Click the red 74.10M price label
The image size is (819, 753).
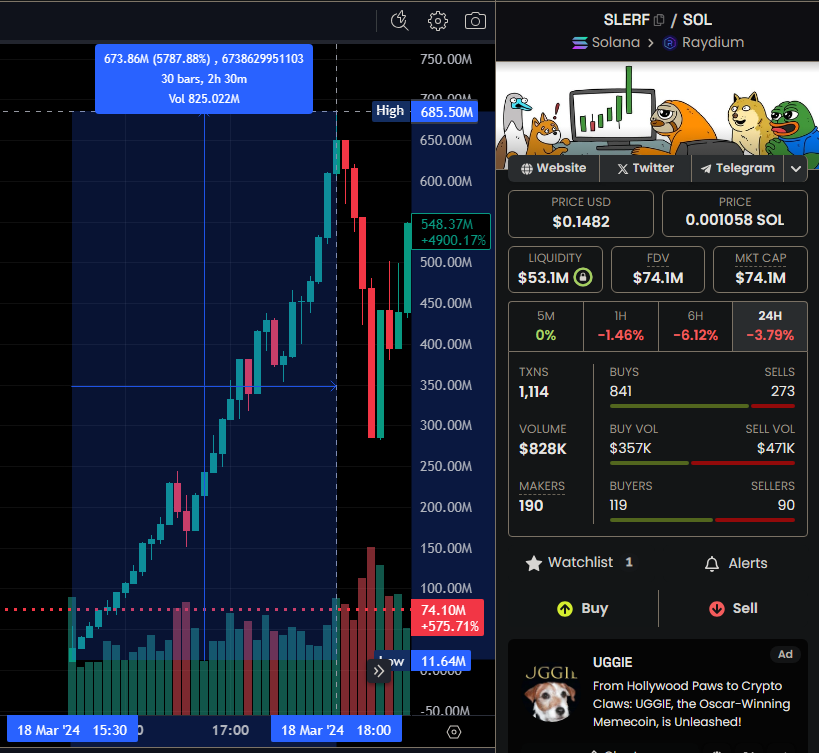coord(448,618)
